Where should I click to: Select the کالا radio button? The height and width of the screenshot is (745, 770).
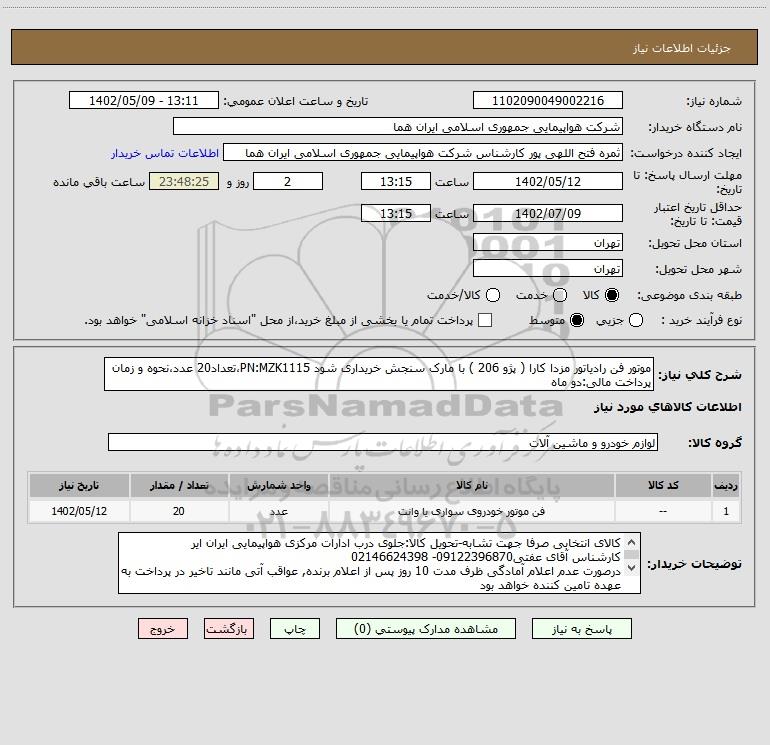(x=612, y=295)
